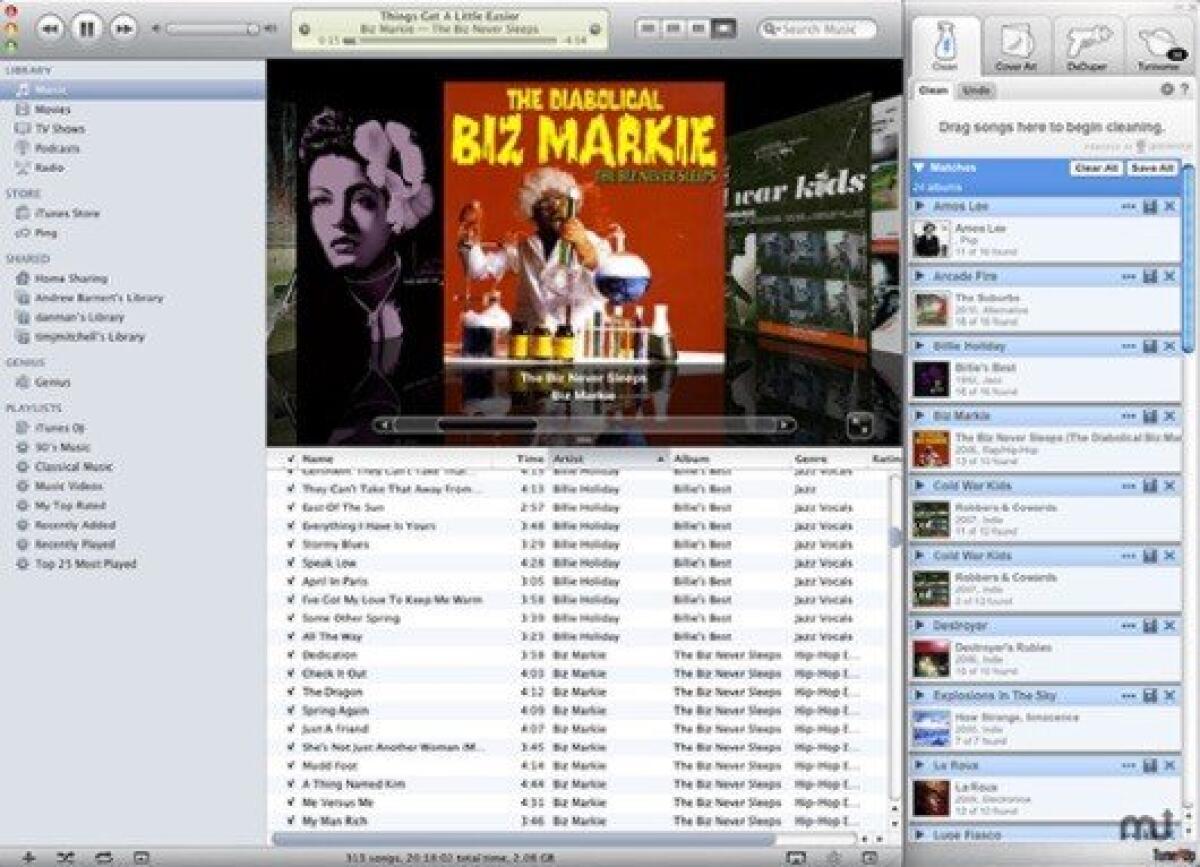Expand the Arcade Fire match entry
The height and width of the screenshot is (867, 1200).
(921, 277)
